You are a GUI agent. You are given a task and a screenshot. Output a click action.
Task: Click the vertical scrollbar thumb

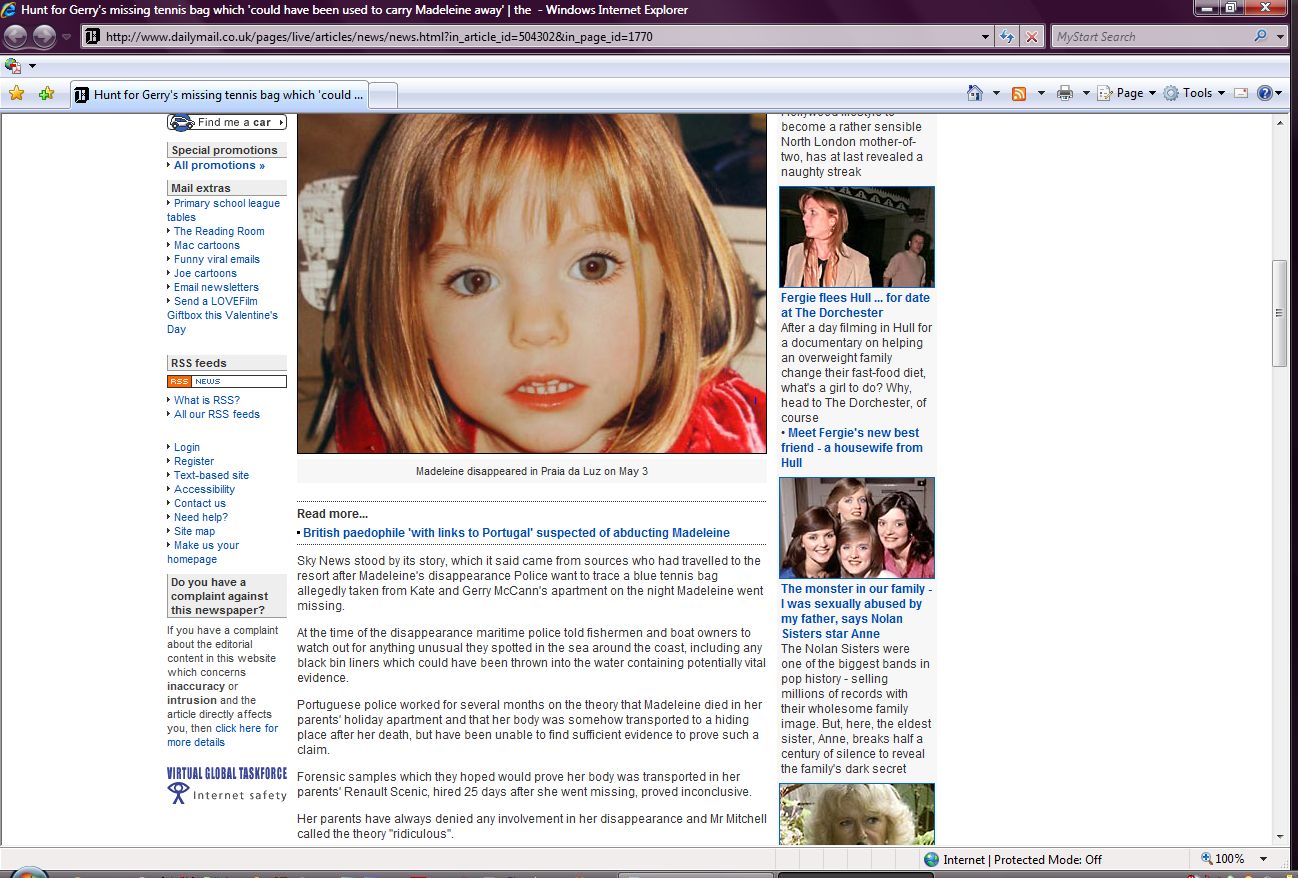tap(1278, 313)
